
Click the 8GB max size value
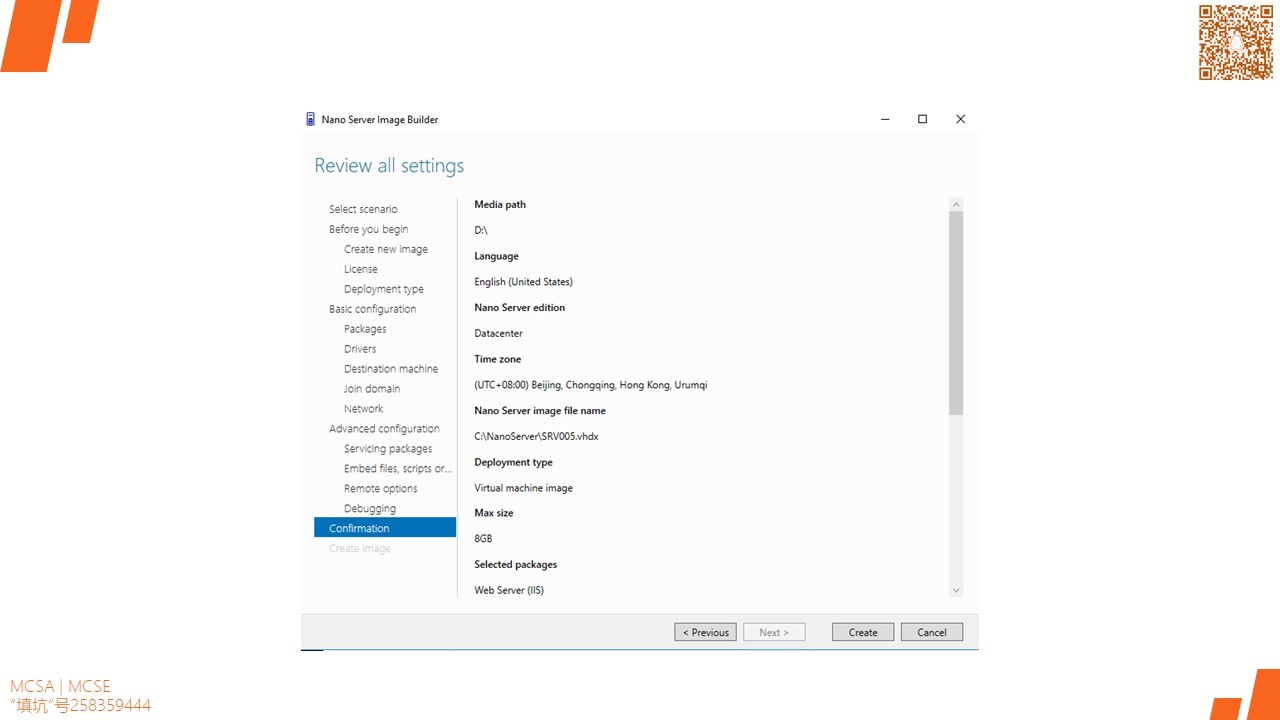coord(483,539)
